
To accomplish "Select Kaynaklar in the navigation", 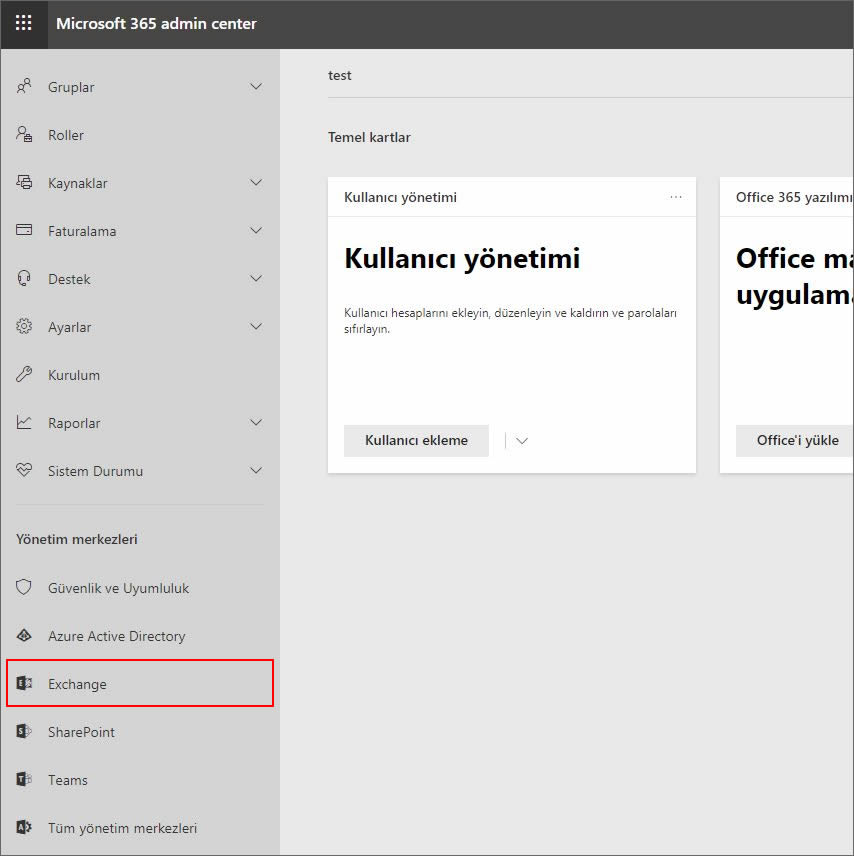I will (x=140, y=183).
